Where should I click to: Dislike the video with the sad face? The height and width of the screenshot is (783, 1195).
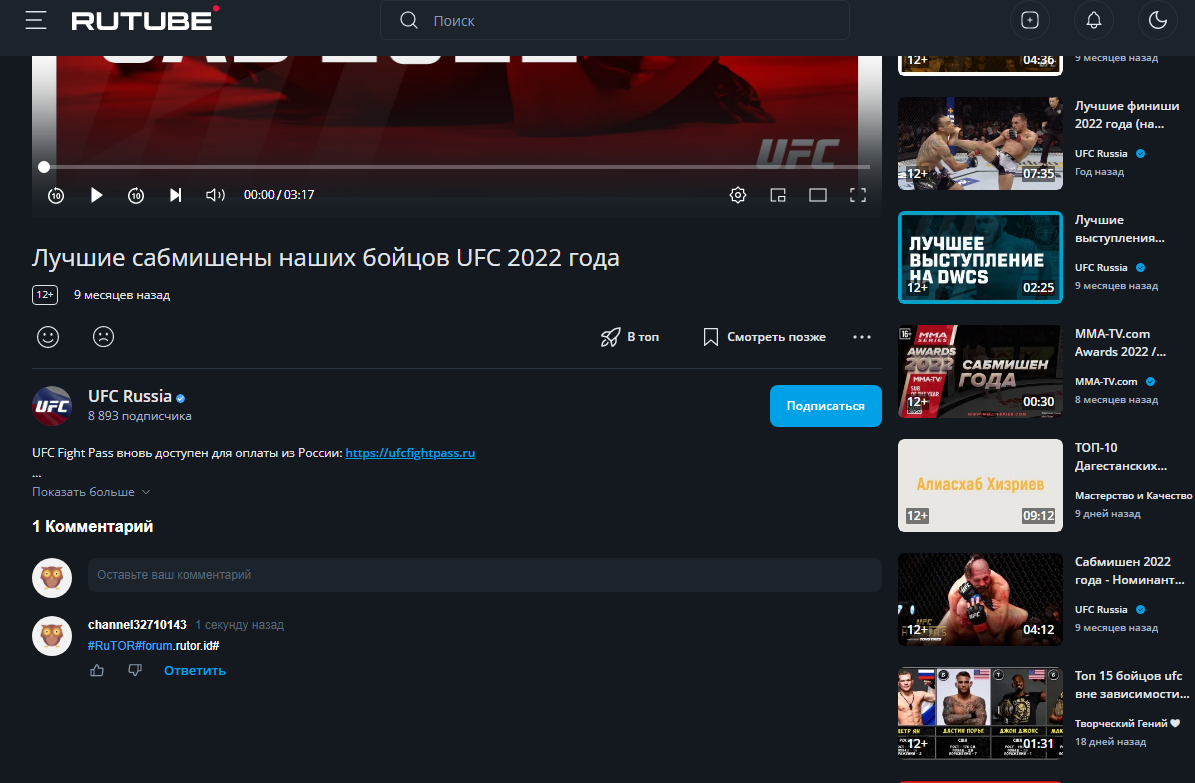[103, 337]
